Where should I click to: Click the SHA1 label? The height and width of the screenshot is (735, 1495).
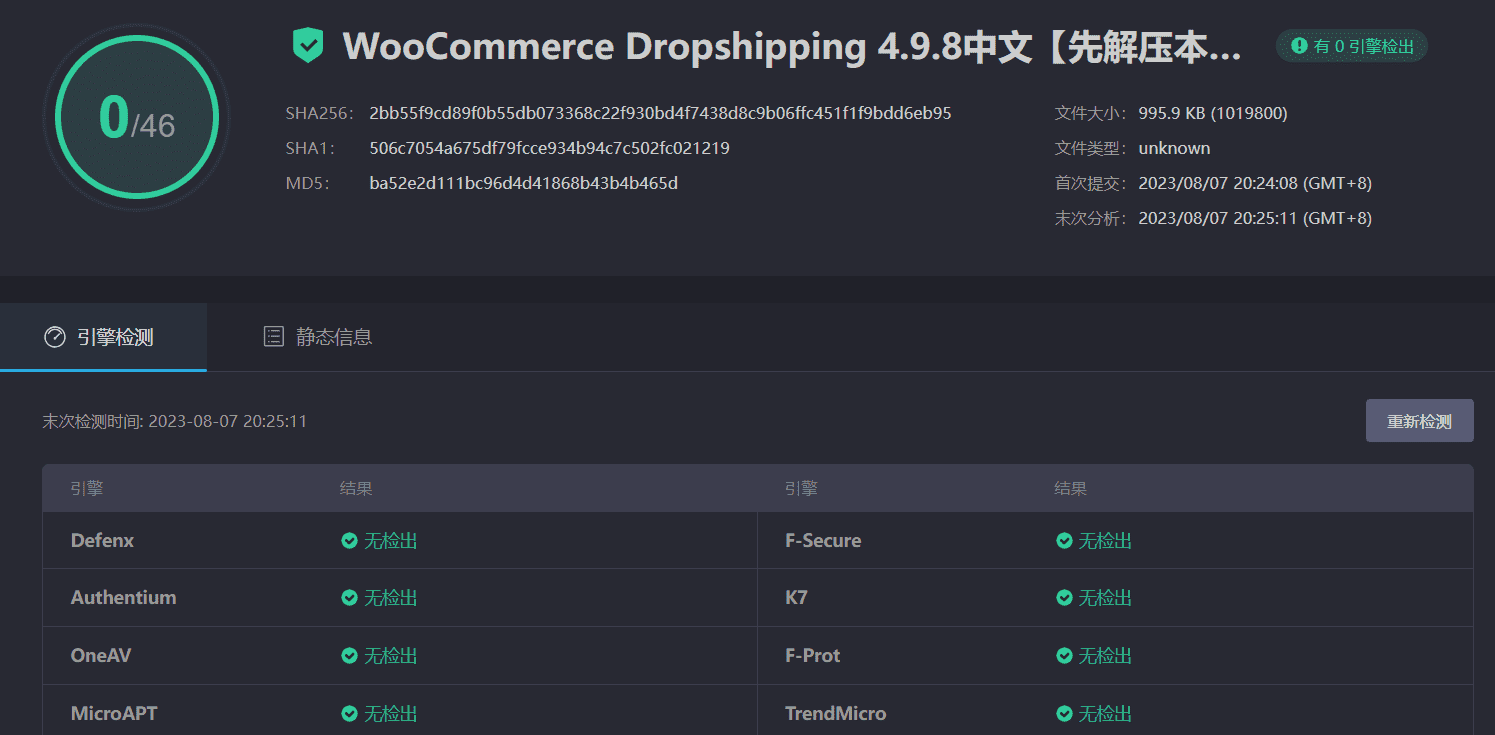coord(310,148)
